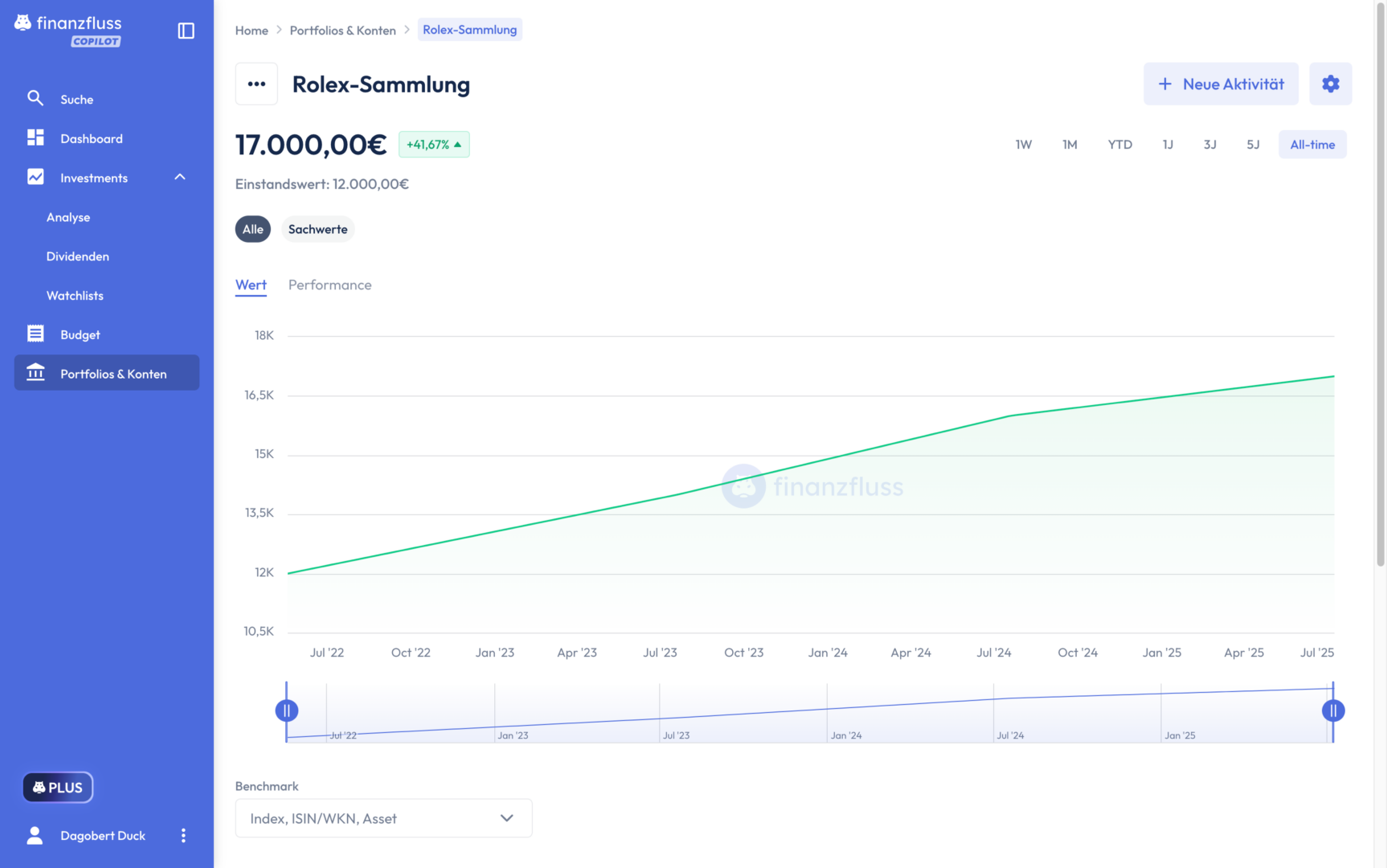Open the Analyse page
Viewport: 1387px width, 868px height.
pos(68,217)
